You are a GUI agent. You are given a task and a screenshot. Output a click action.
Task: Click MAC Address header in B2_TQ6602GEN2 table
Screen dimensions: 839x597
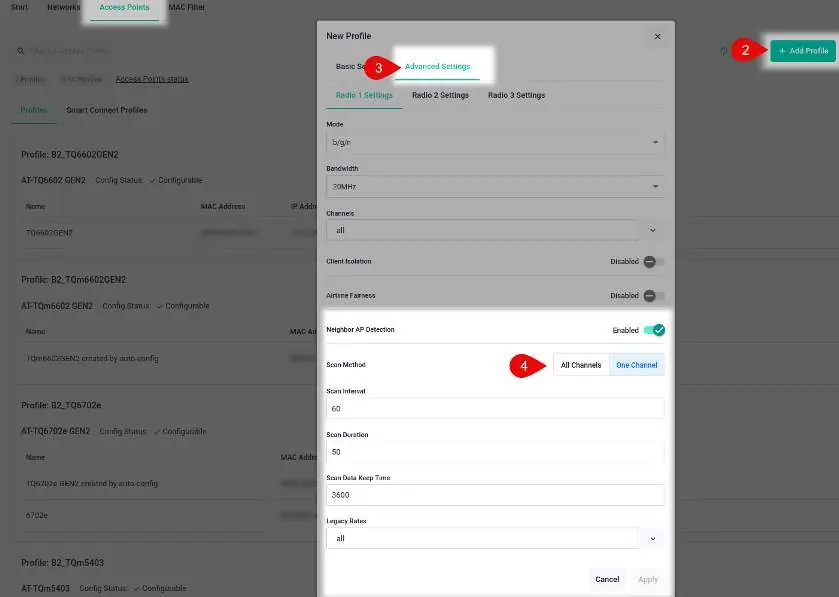pyautogui.click(x=223, y=206)
